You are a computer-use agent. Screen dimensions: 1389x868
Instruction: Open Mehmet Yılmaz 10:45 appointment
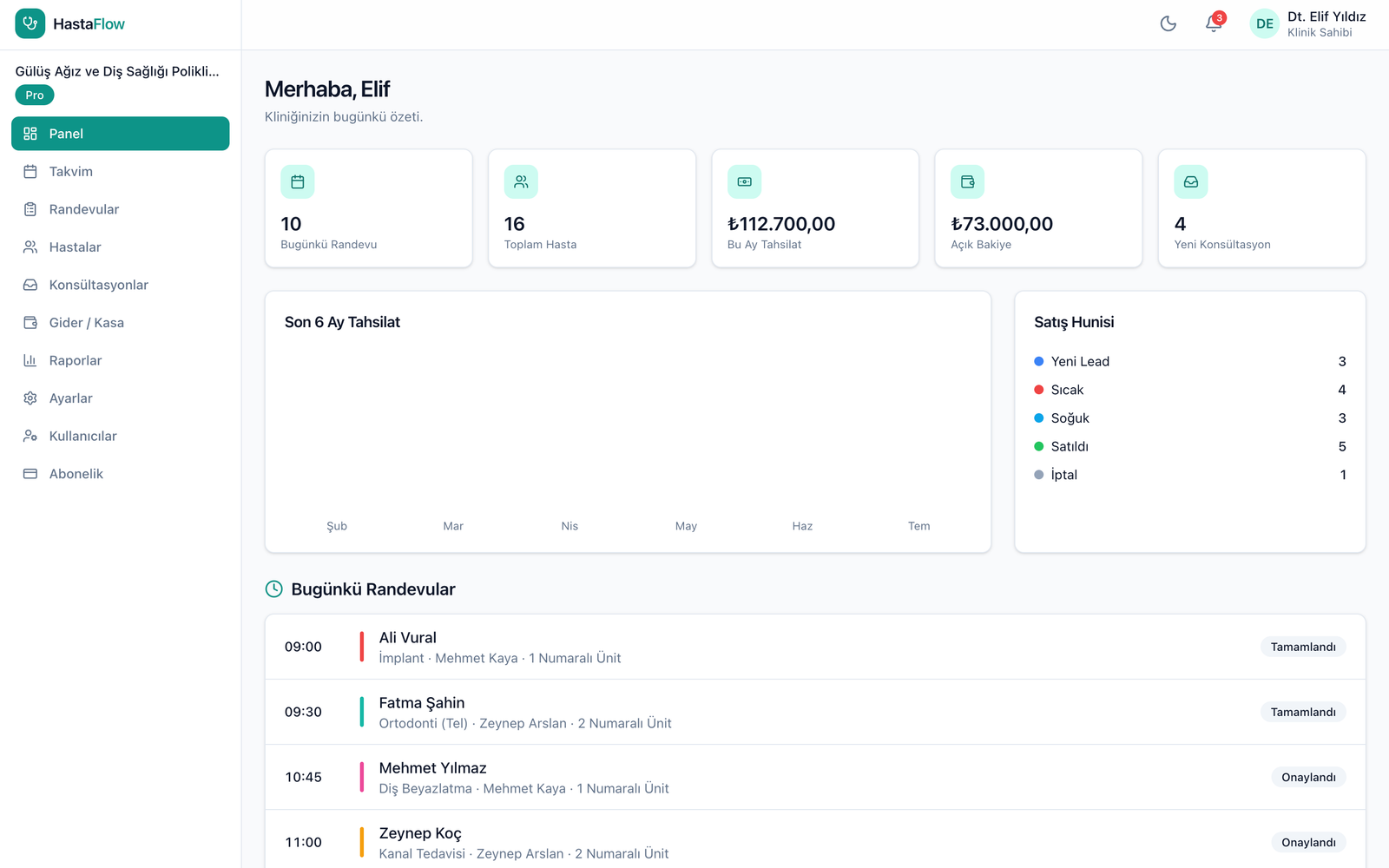point(815,777)
